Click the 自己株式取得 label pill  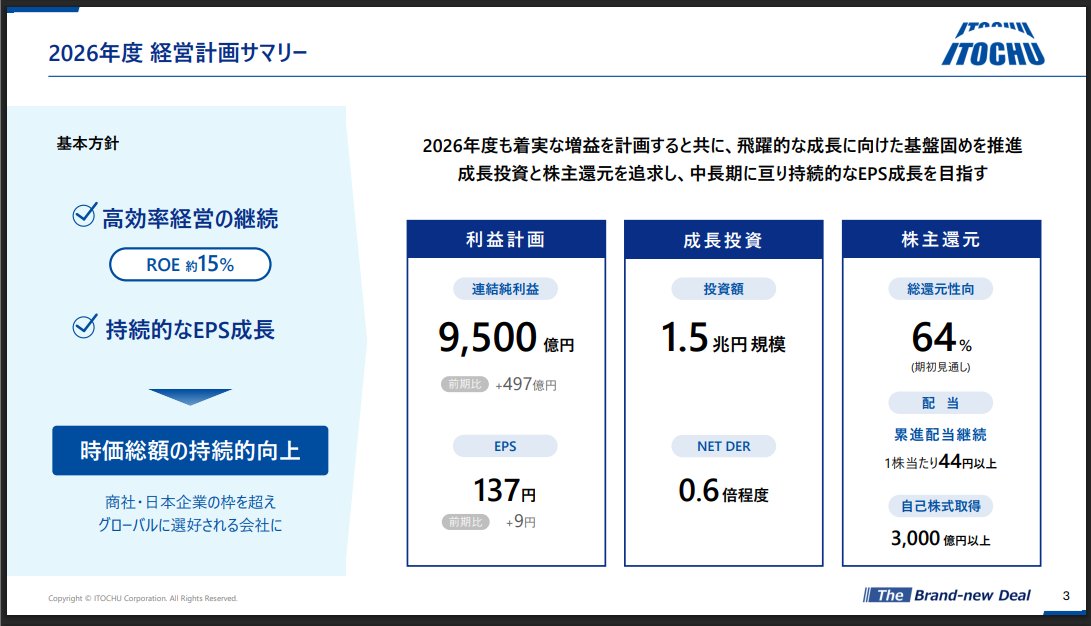point(941,506)
